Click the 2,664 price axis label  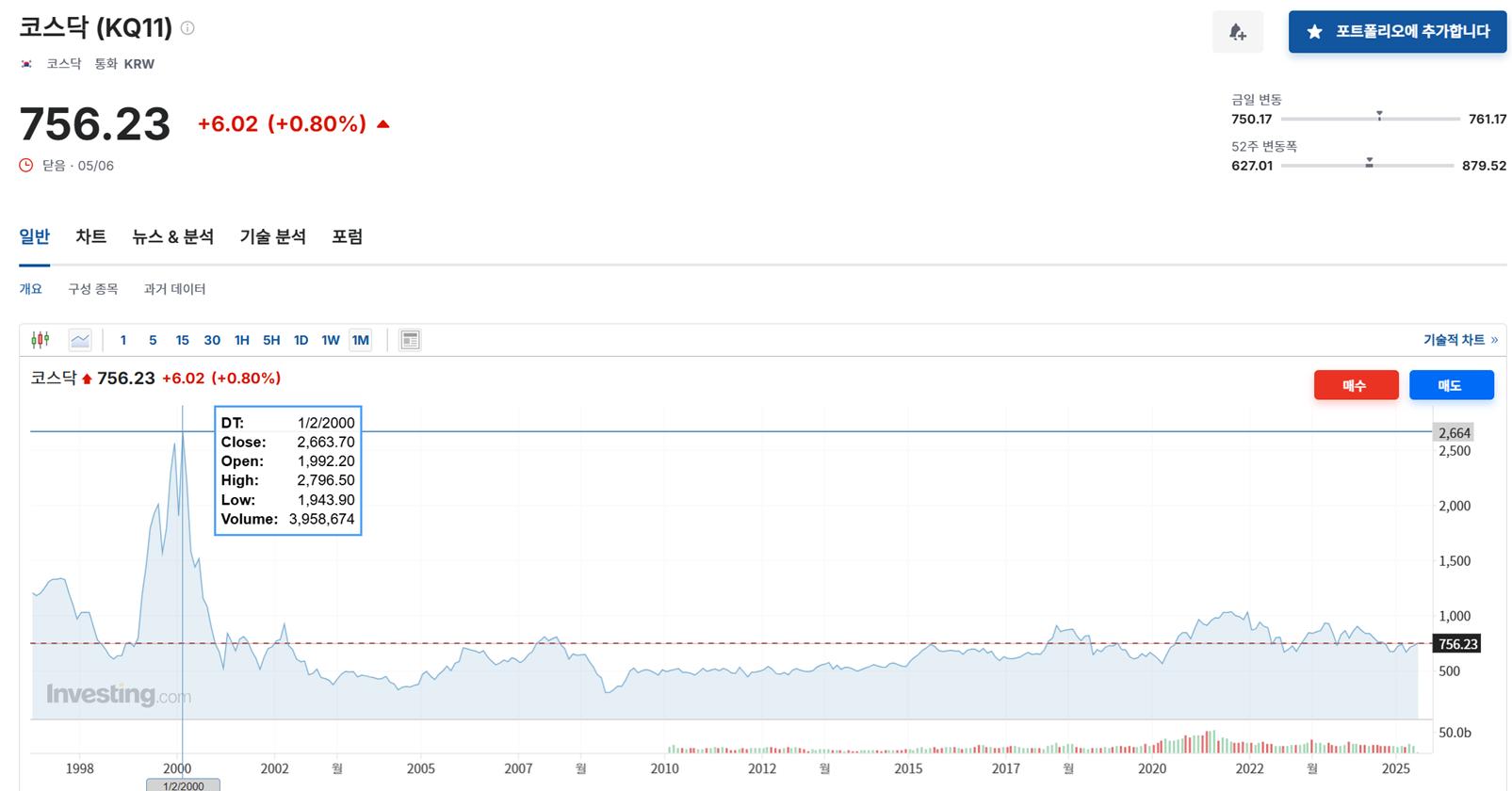pyautogui.click(x=1454, y=433)
